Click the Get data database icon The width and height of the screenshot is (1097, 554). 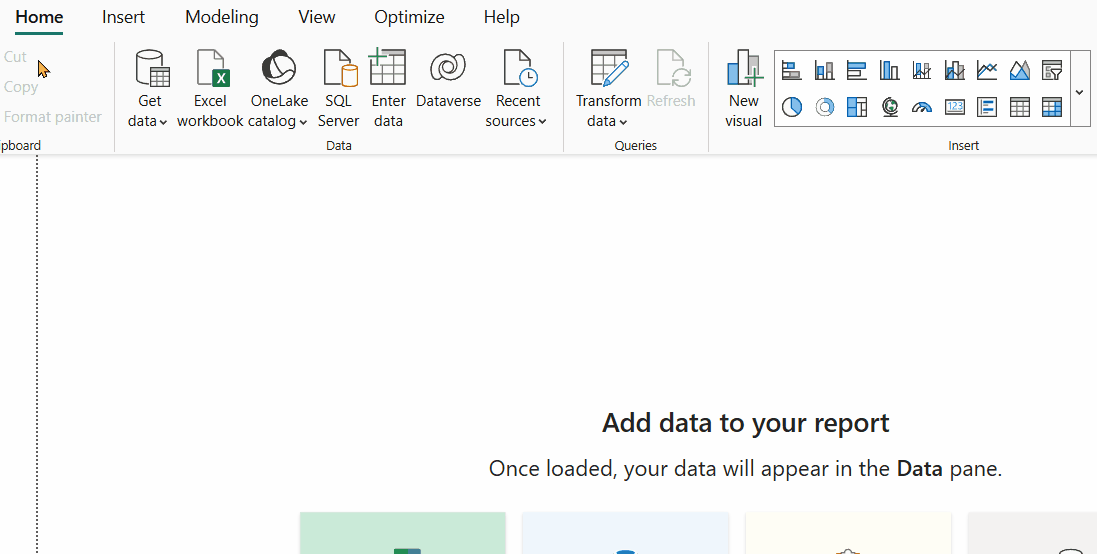(x=152, y=68)
